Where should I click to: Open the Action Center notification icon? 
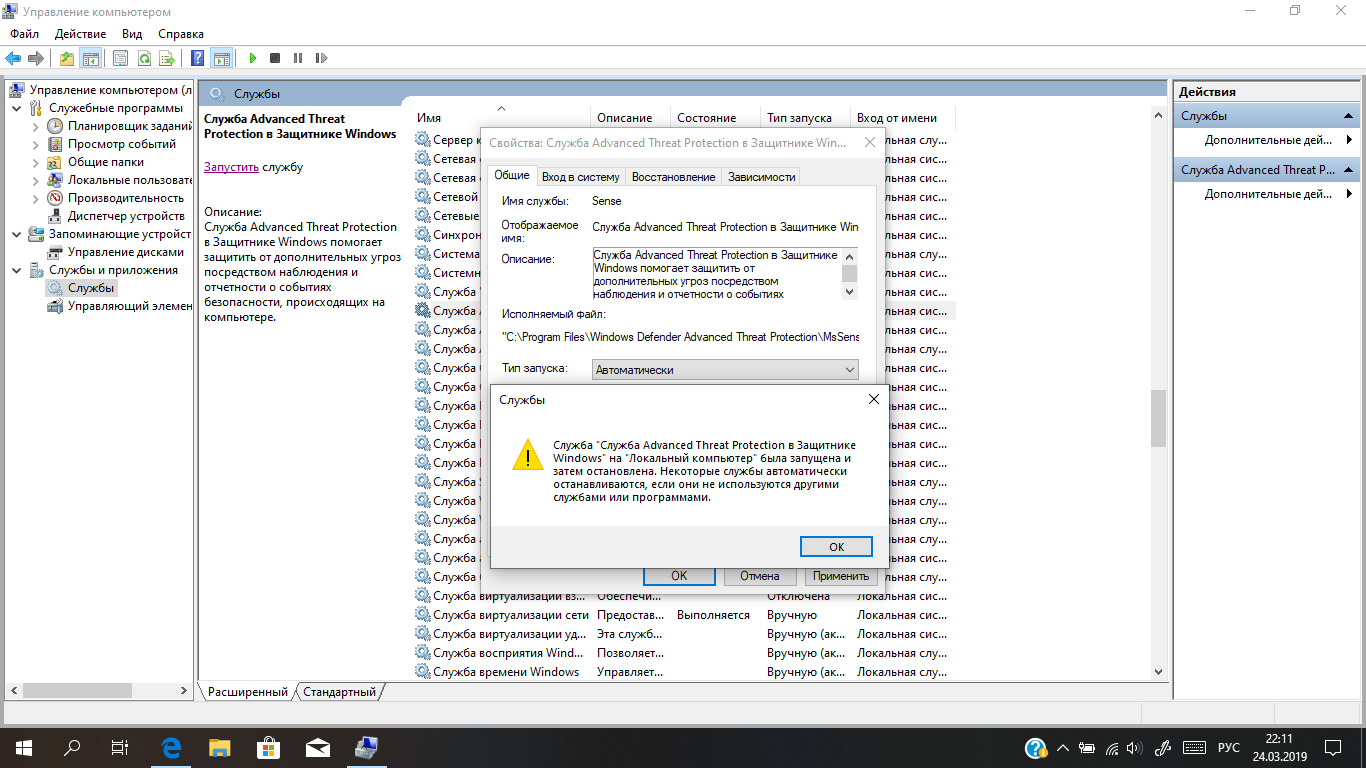1333,748
